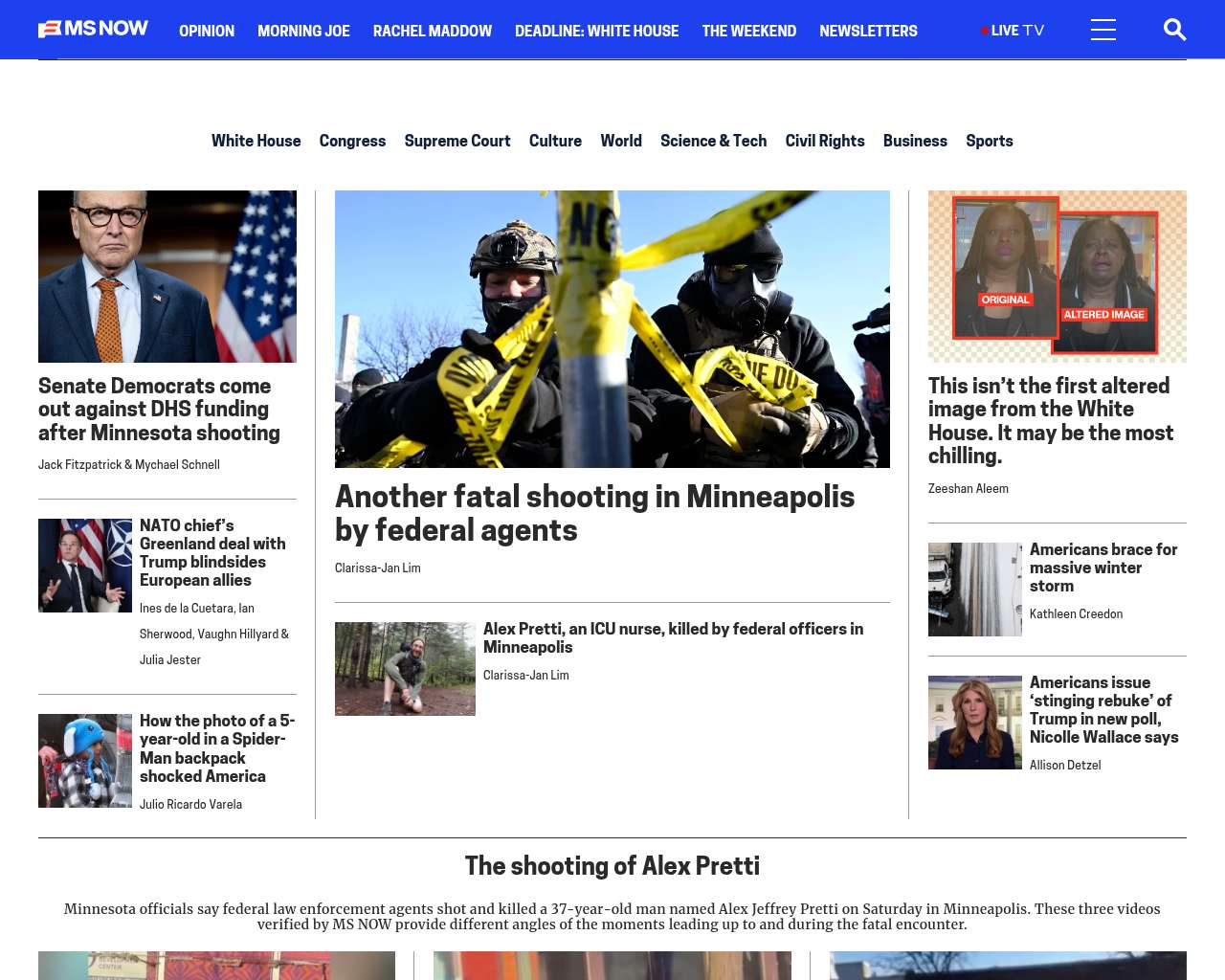The image size is (1225, 980).
Task: Open Spider-Man backpack story thumbnail
Action: point(85,761)
